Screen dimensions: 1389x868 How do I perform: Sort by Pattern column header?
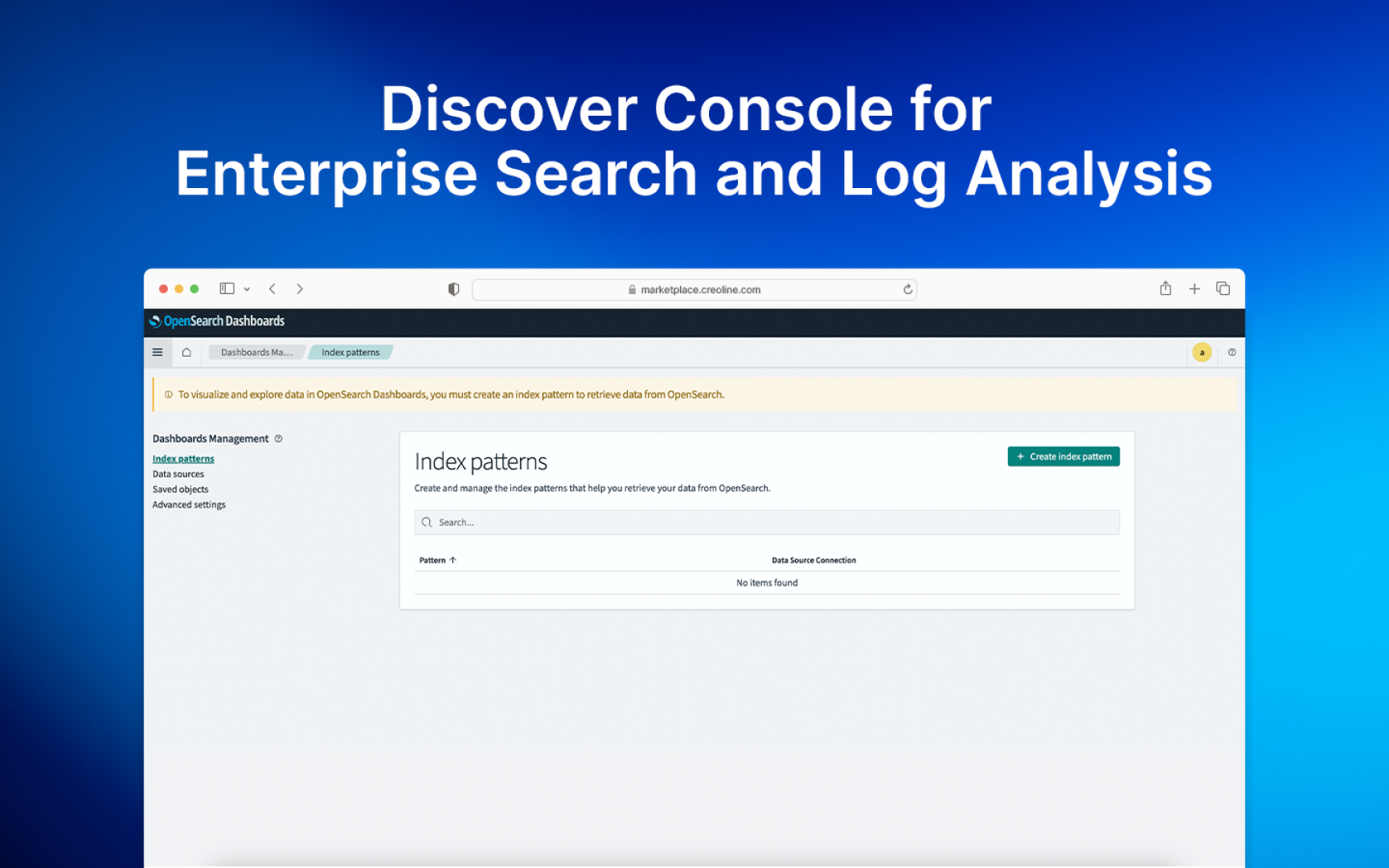[437, 560]
